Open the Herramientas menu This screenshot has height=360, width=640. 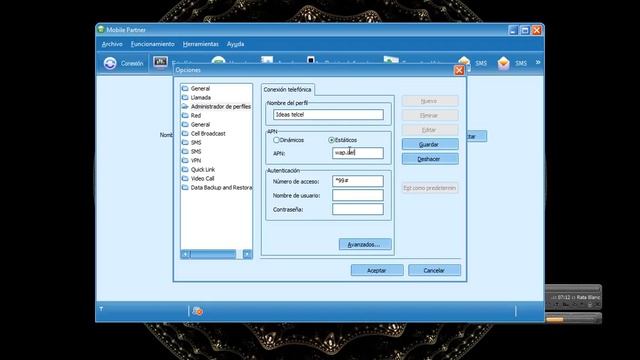coord(200,44)
